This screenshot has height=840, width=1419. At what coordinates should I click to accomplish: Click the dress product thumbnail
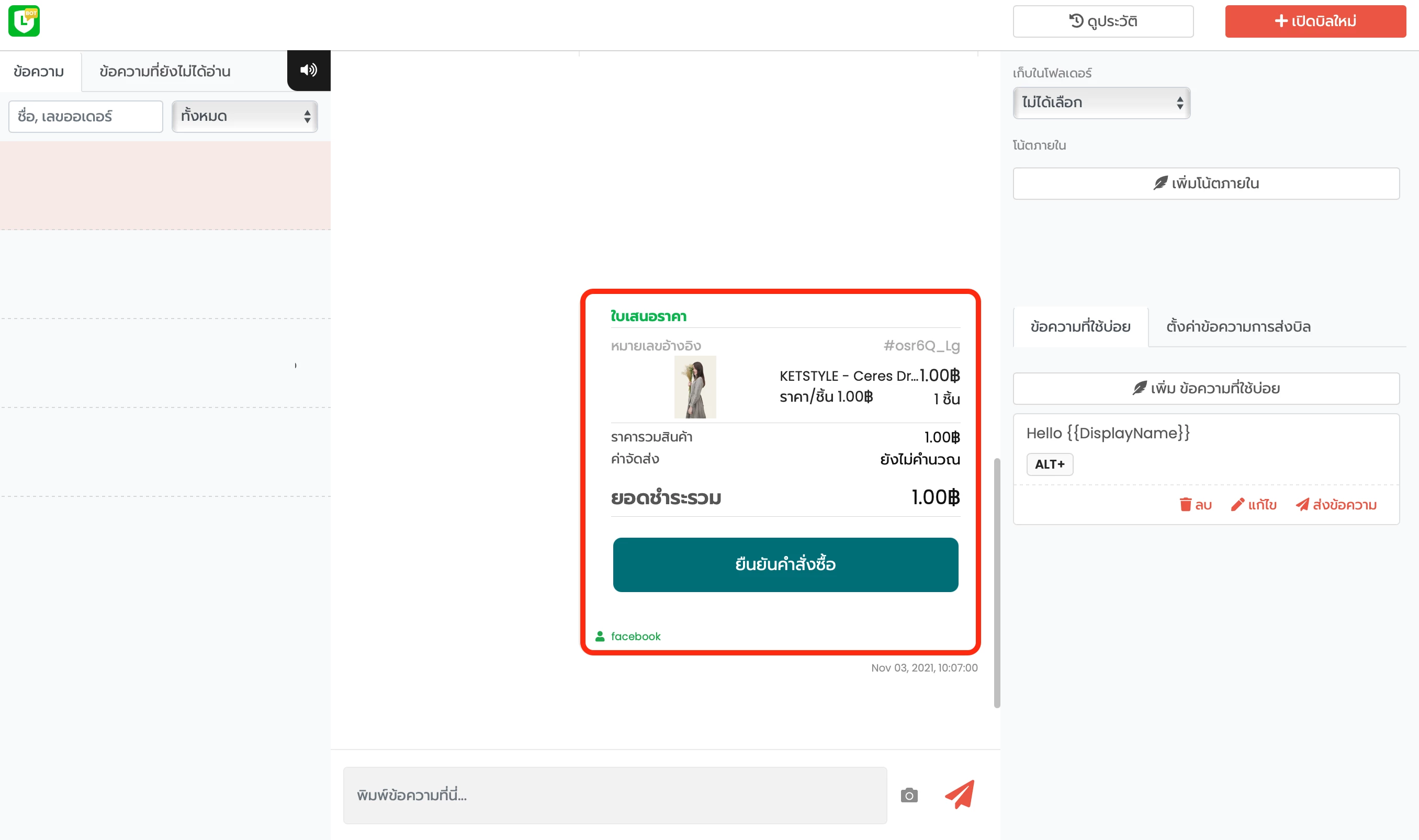[x=695, y=387]
